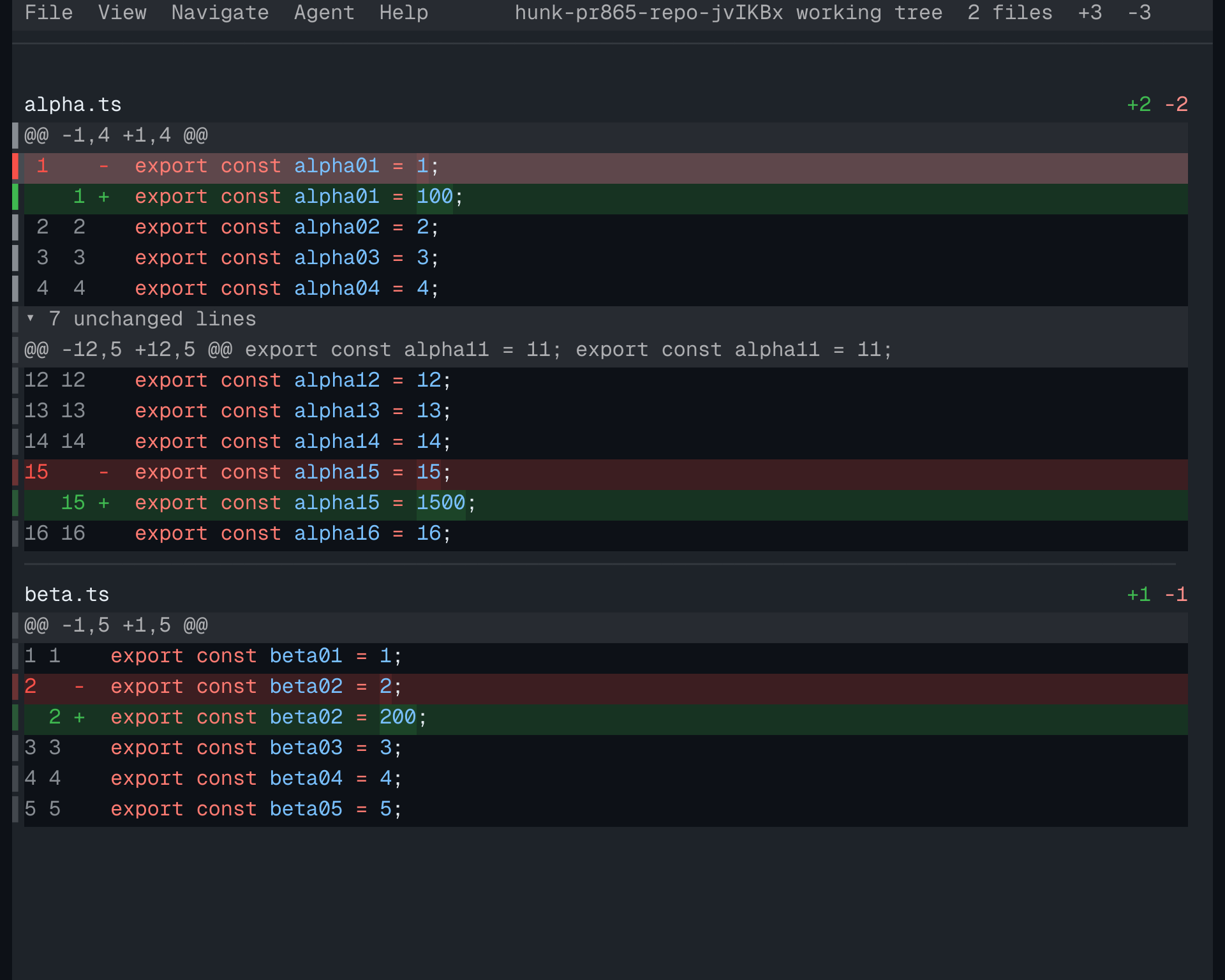Open the File menu
This screenshot has width=1225, height=980.
[48, 13]
